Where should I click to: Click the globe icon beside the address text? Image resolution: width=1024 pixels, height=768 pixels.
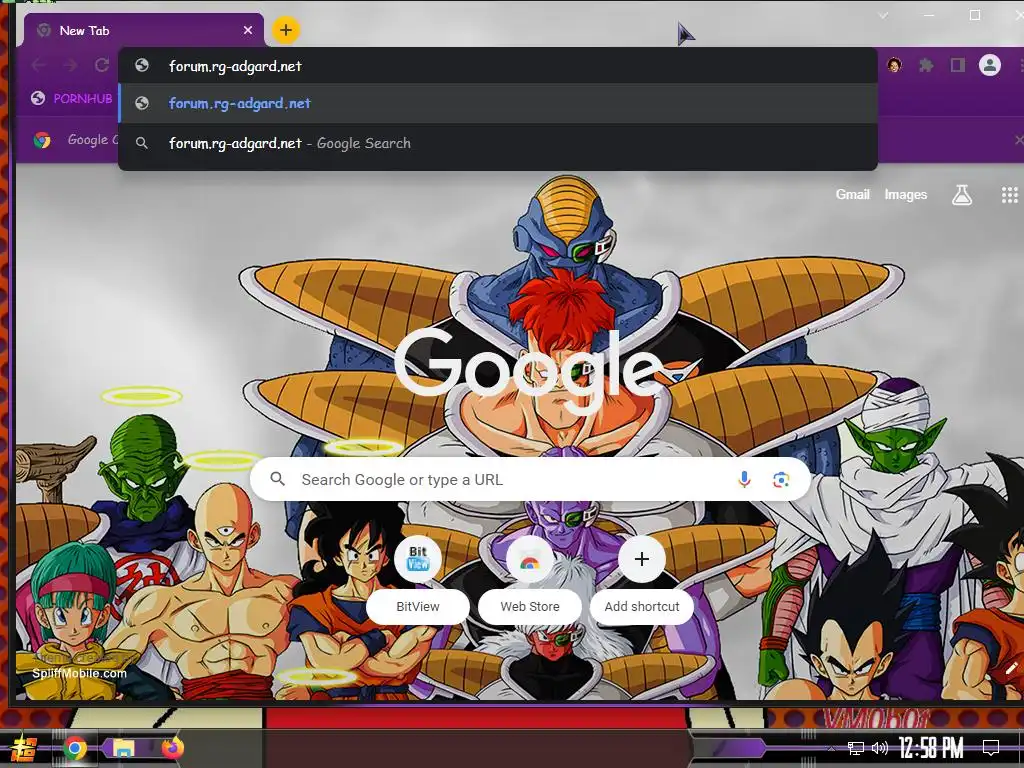pyautogui.click(x=142, y=65)
